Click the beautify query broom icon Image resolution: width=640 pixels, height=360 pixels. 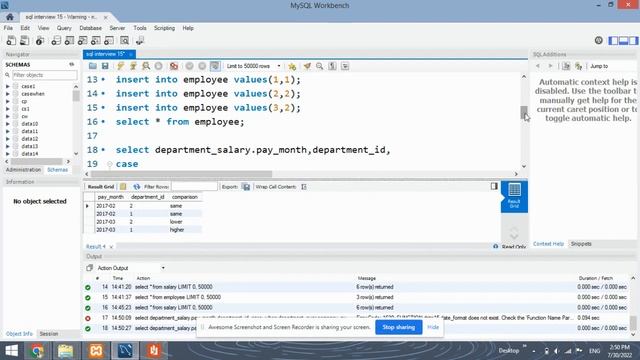(307, 66)
